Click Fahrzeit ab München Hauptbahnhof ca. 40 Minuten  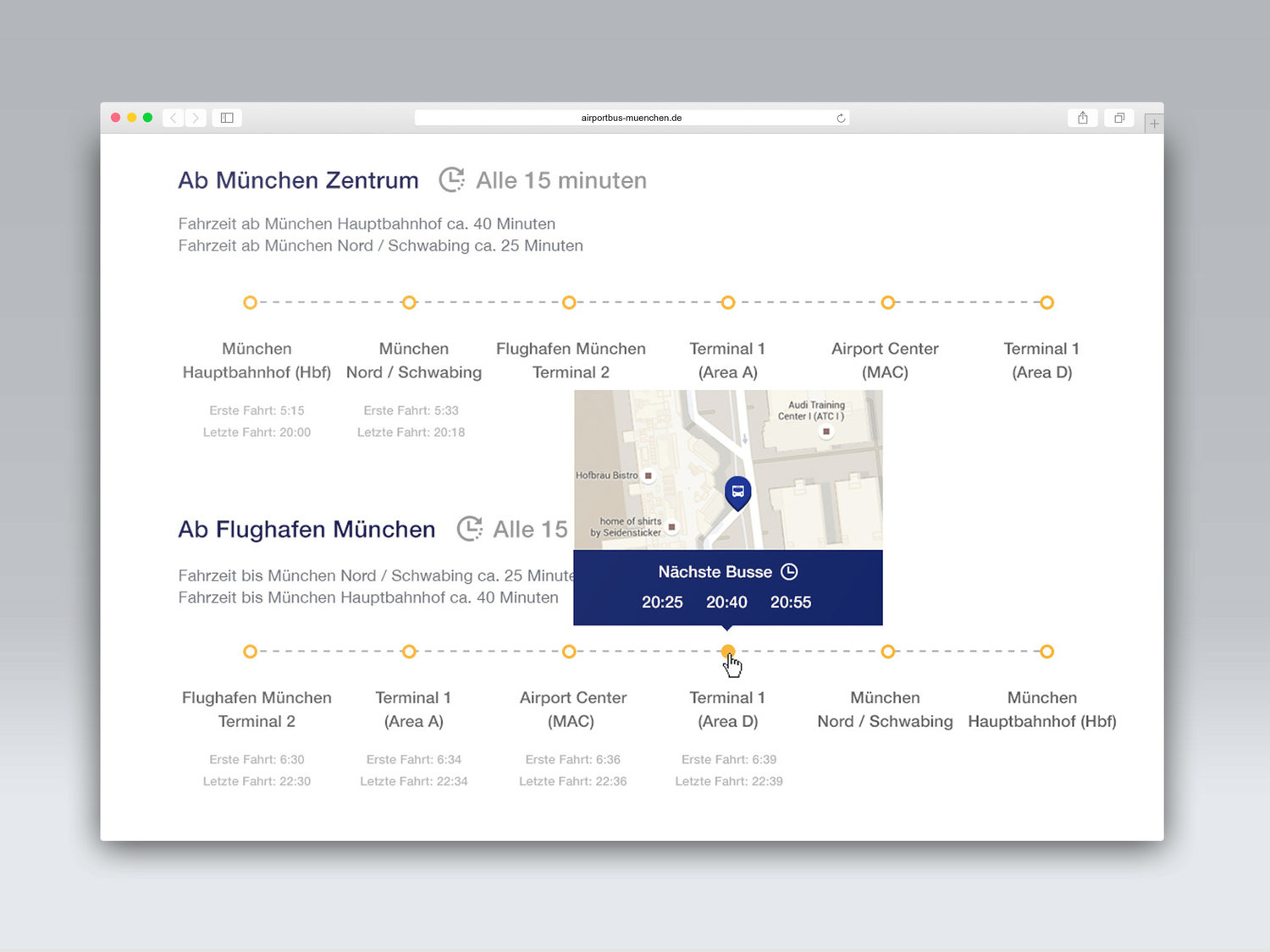point(367,224)
